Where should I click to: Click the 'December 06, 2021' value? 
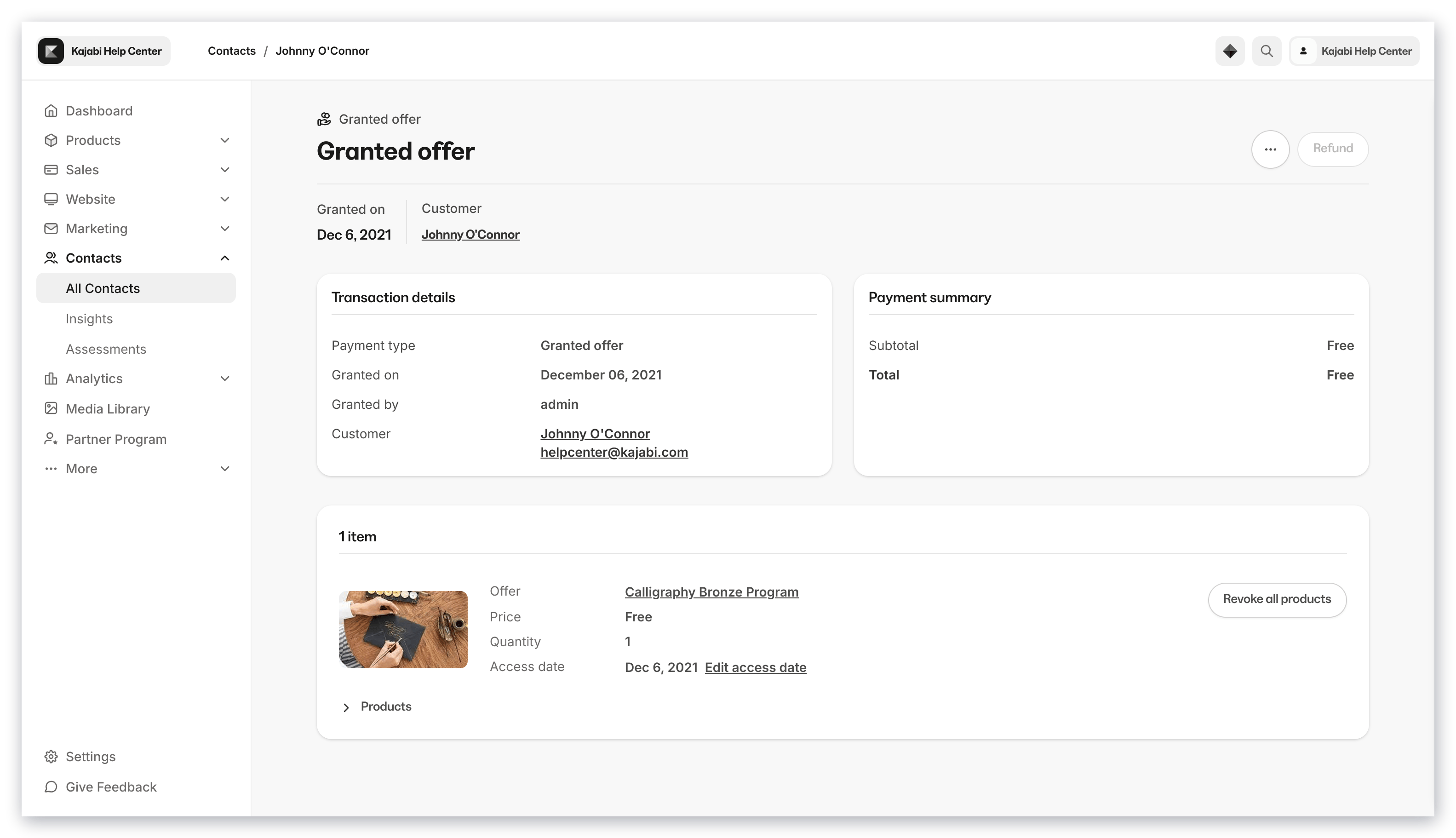tap(601, 375)
